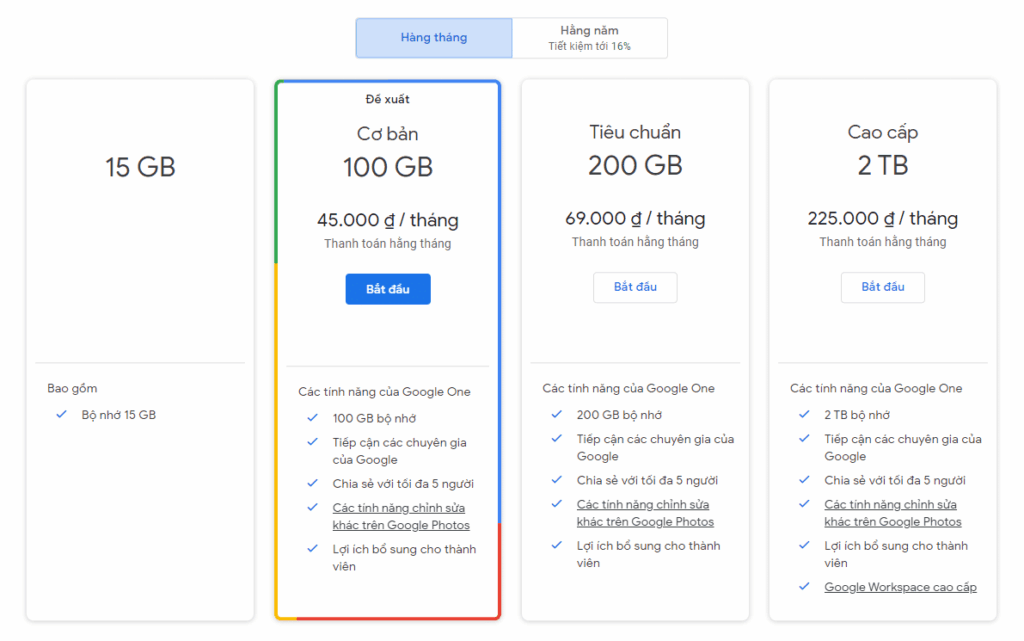Click the 225.000 ₫ / tháng price
1024x641 pixels.
[883, 218]
